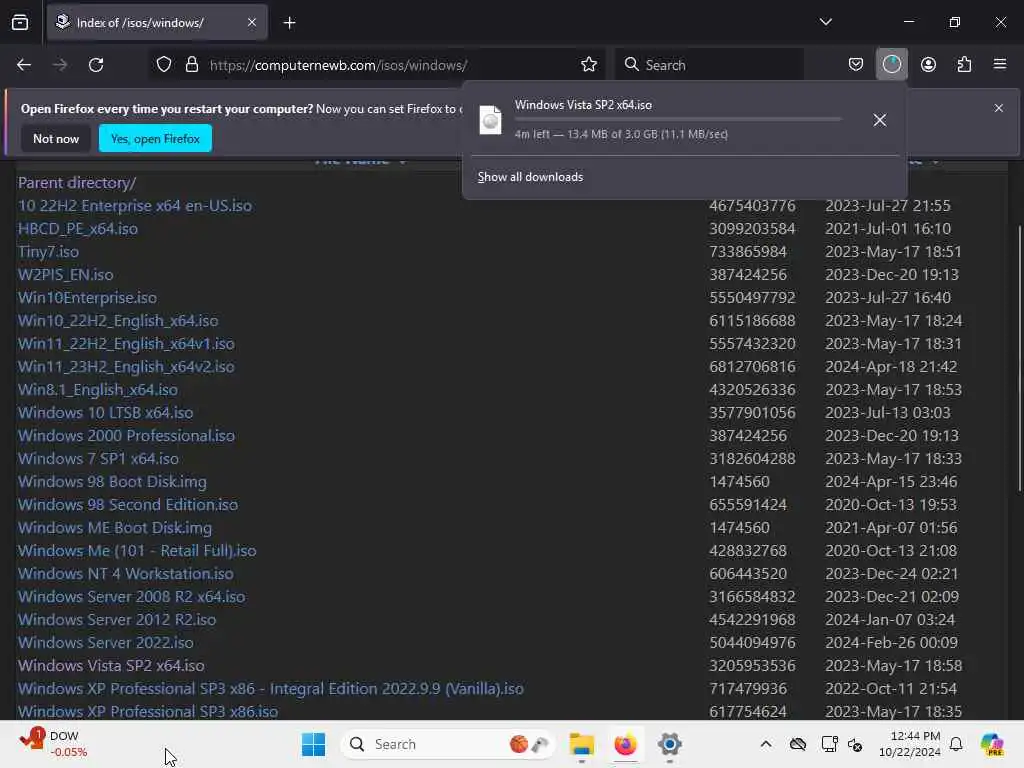The height and width of the screenshot is (768, 1024).
Task: Open the Tiny7.iso link
Action: click(x=48, y=251)
